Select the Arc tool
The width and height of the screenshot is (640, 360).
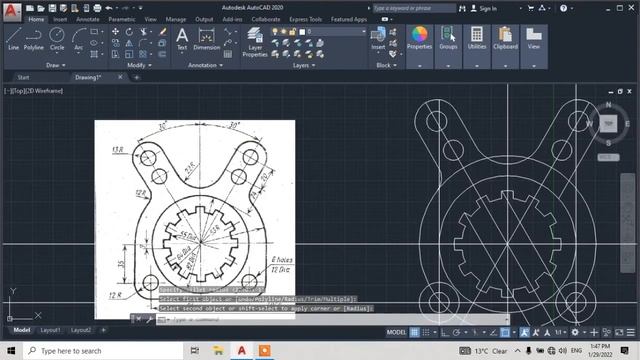tap(78, 39)
